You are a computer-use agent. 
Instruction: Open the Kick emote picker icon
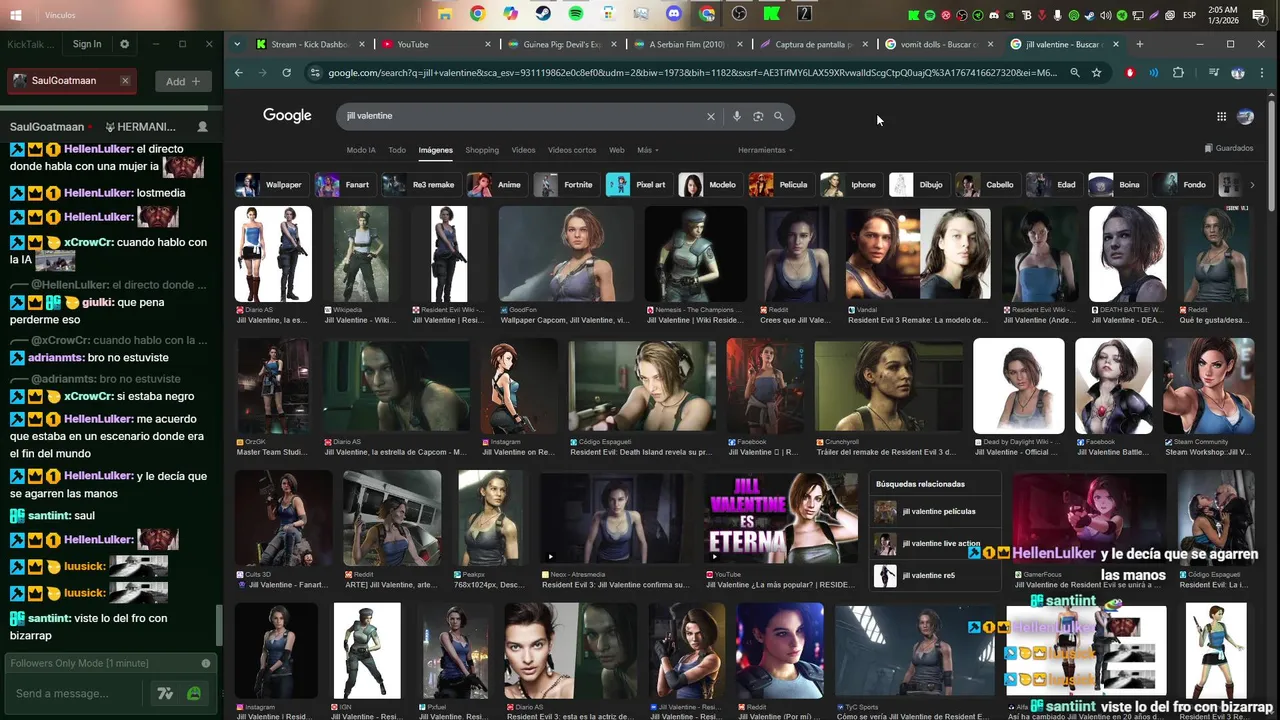click(x=194, y=693)
